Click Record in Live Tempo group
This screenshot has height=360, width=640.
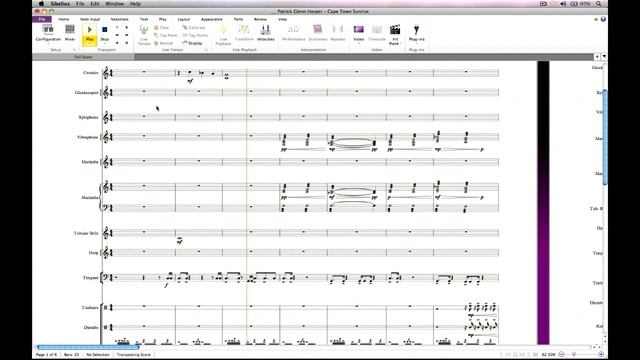(164, 43)
